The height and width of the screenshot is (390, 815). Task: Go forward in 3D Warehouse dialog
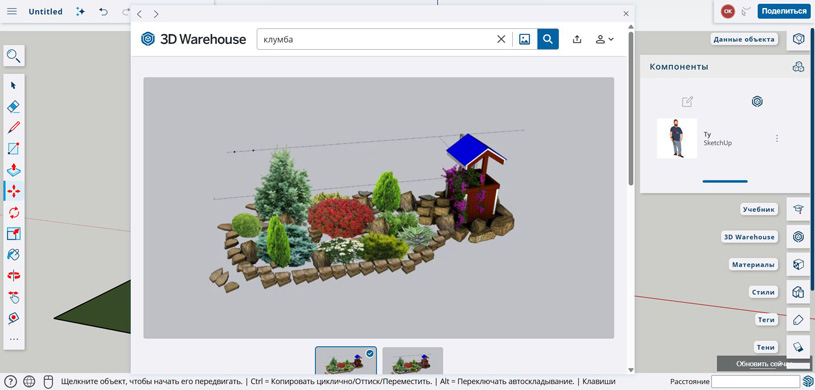[156, 14]
